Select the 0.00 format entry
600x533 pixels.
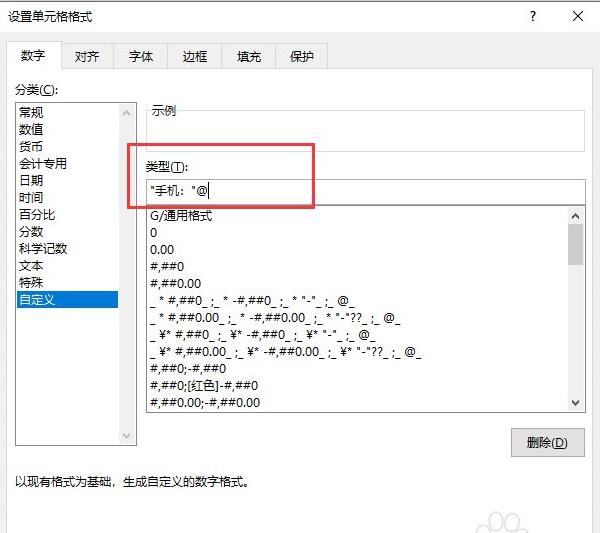(x=358, y=249)
